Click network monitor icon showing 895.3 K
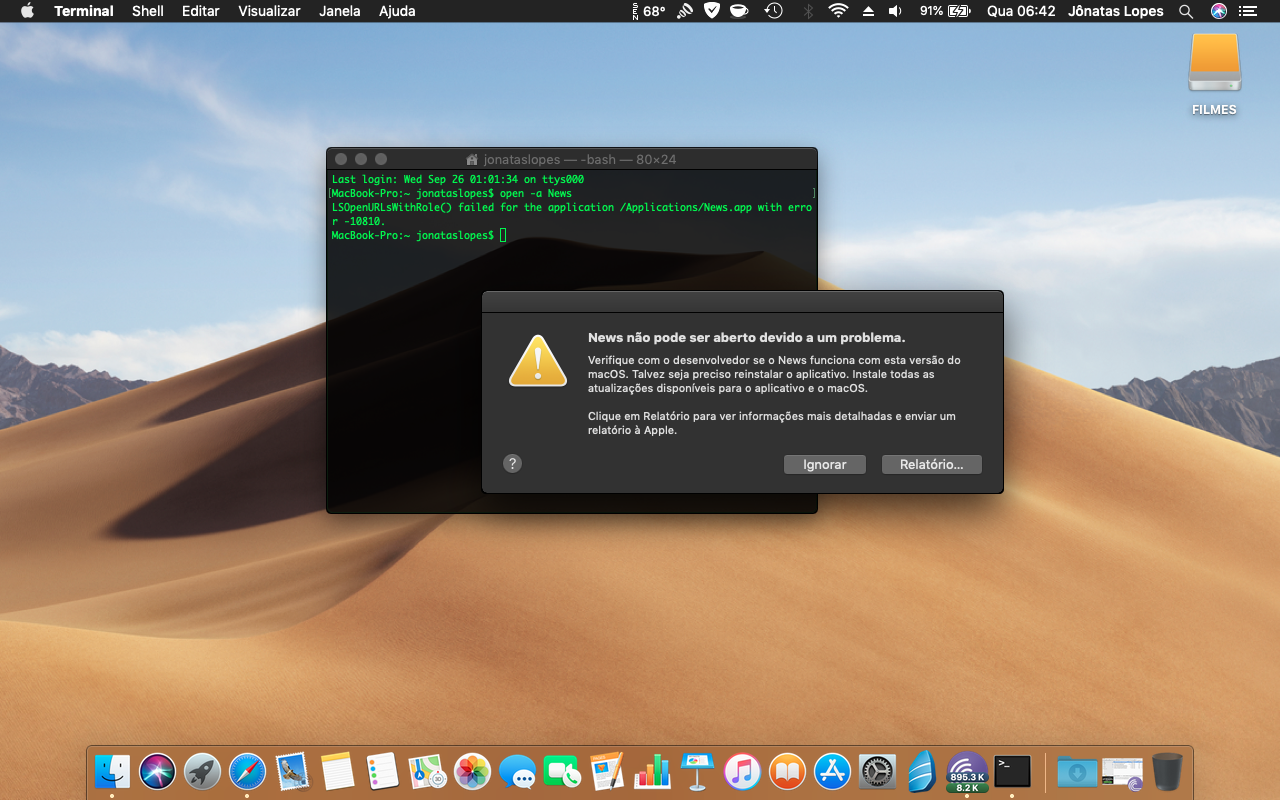This screenshot has width=1280, height=800. [x=967, y=771]
